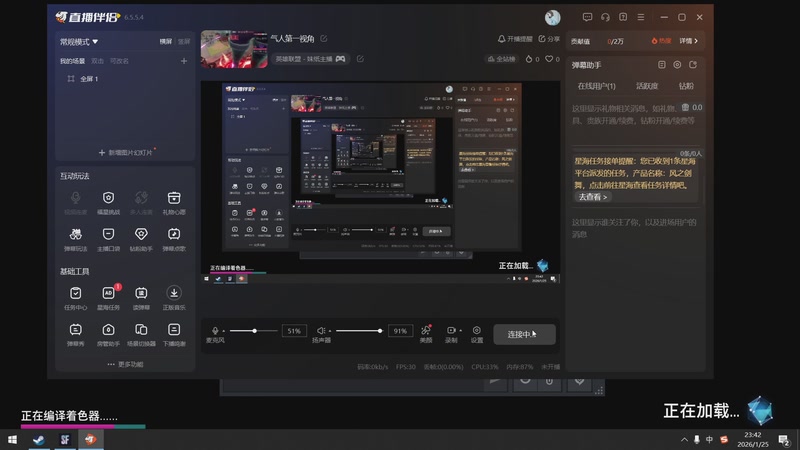This screenshot has height=450, width=800.
Task: Click the 分享 share icon
Action: point(549,39)
